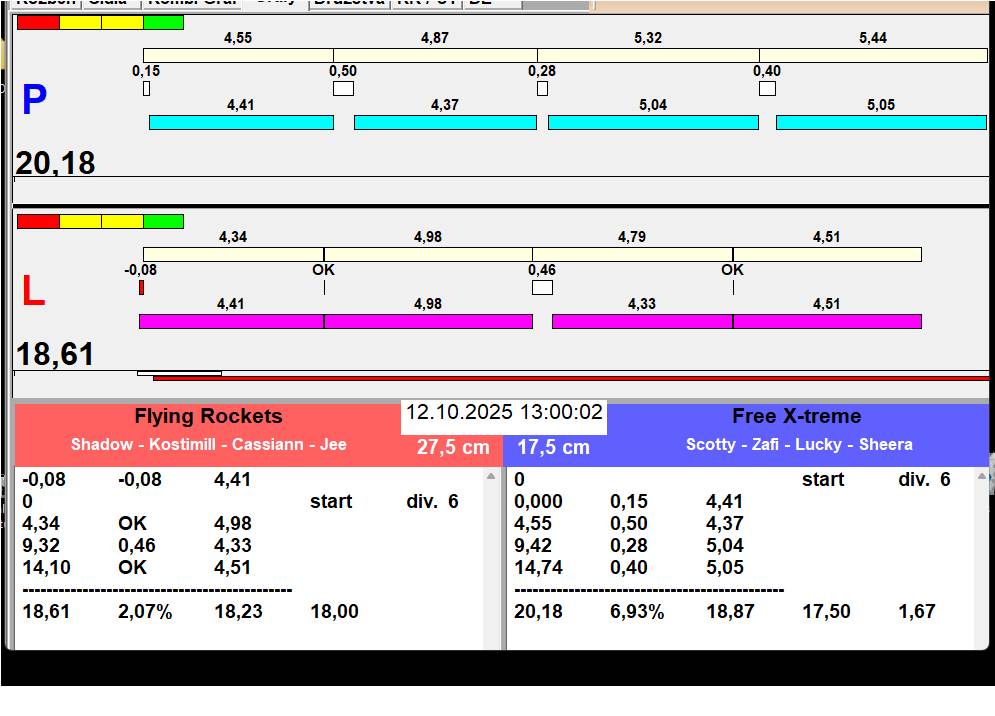This screenshot has height=716, width=995.
Task: Click the 6,93% value in Free X-treme summary
Action: click(x=637, y=612)
